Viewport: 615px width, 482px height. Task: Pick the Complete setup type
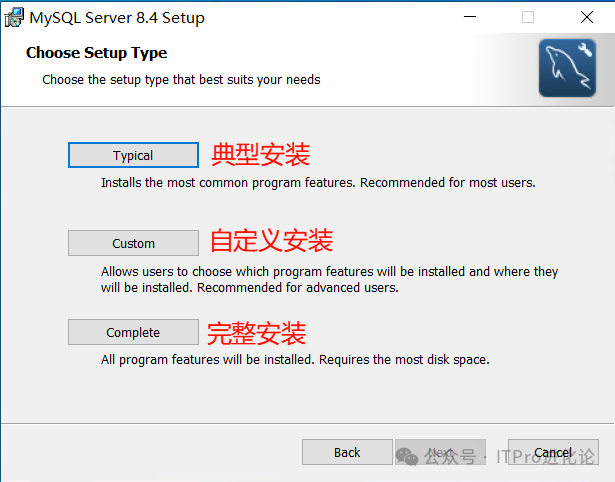click(133, 332)
